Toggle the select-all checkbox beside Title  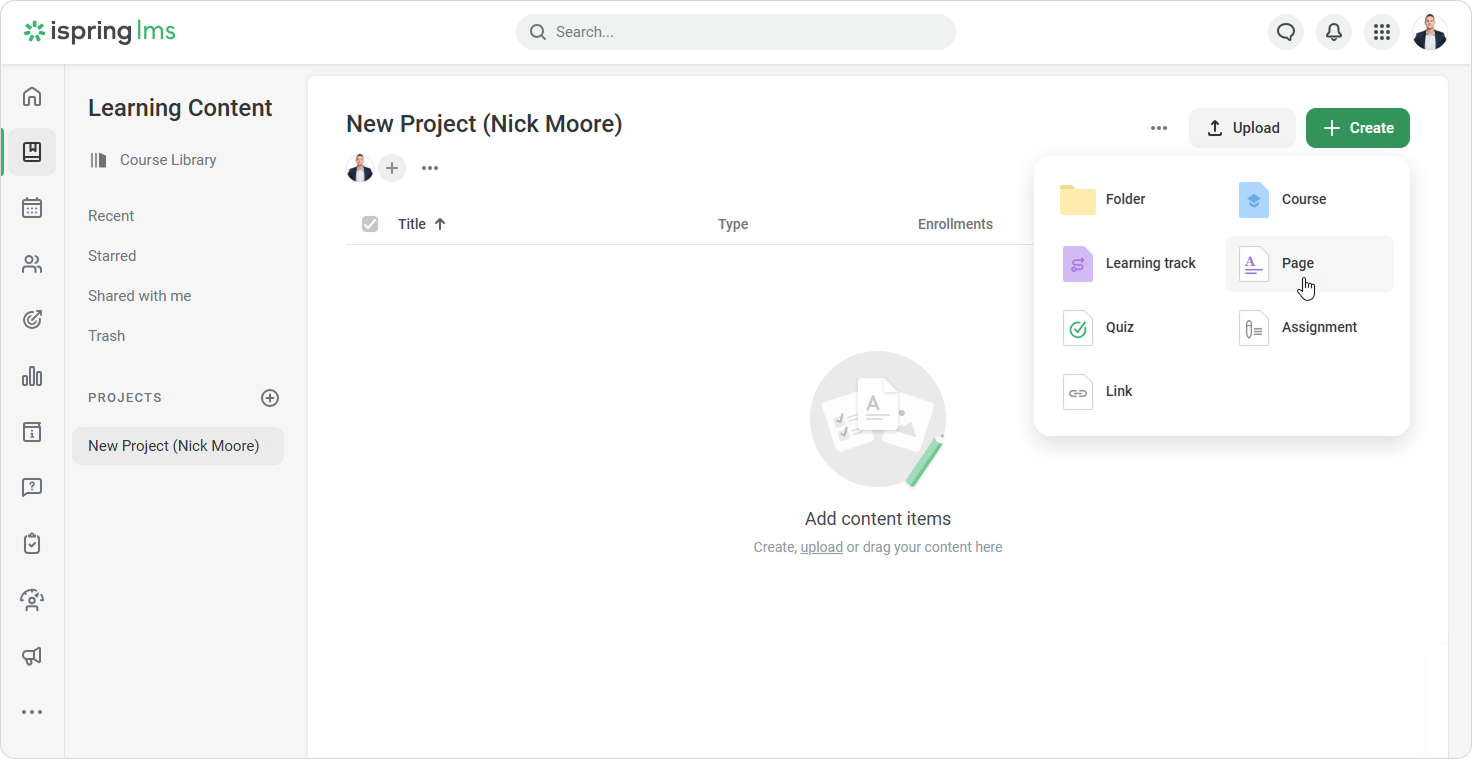[x=370, y=224]
